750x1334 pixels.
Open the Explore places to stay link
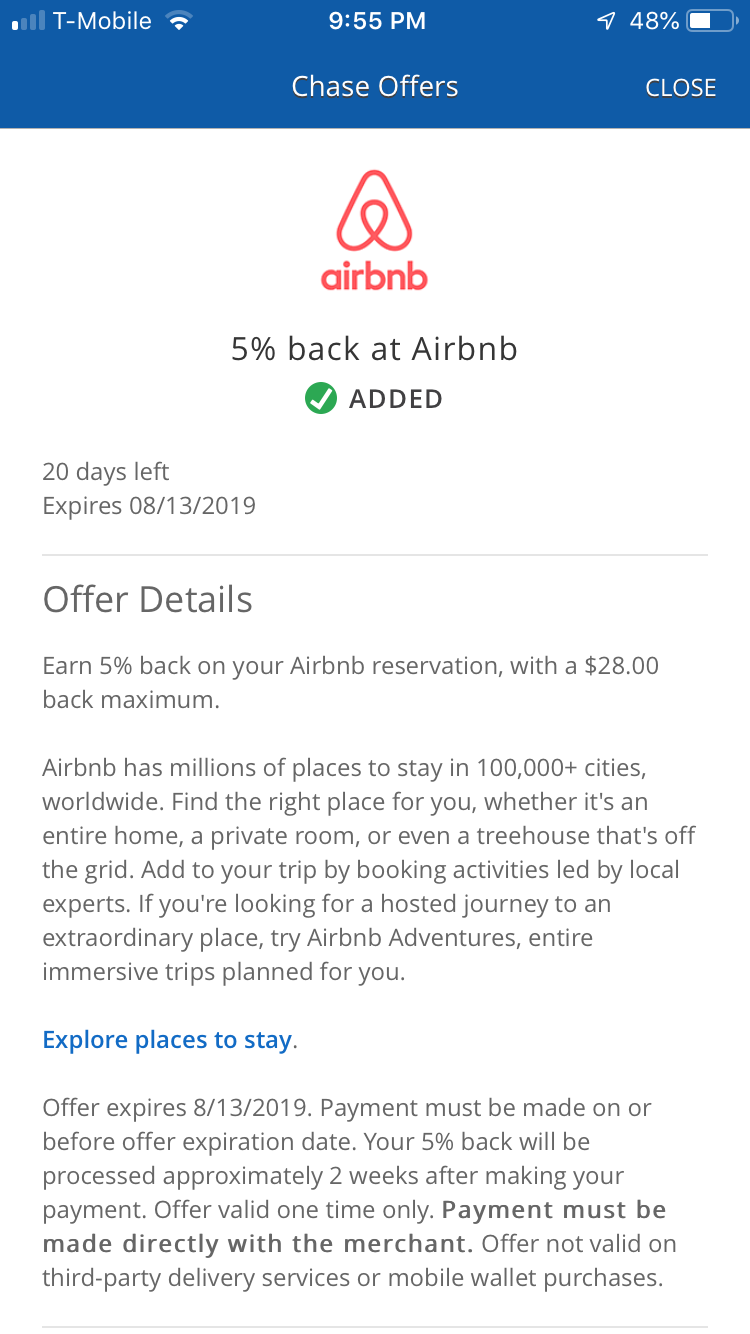[x=167, y=1040]
